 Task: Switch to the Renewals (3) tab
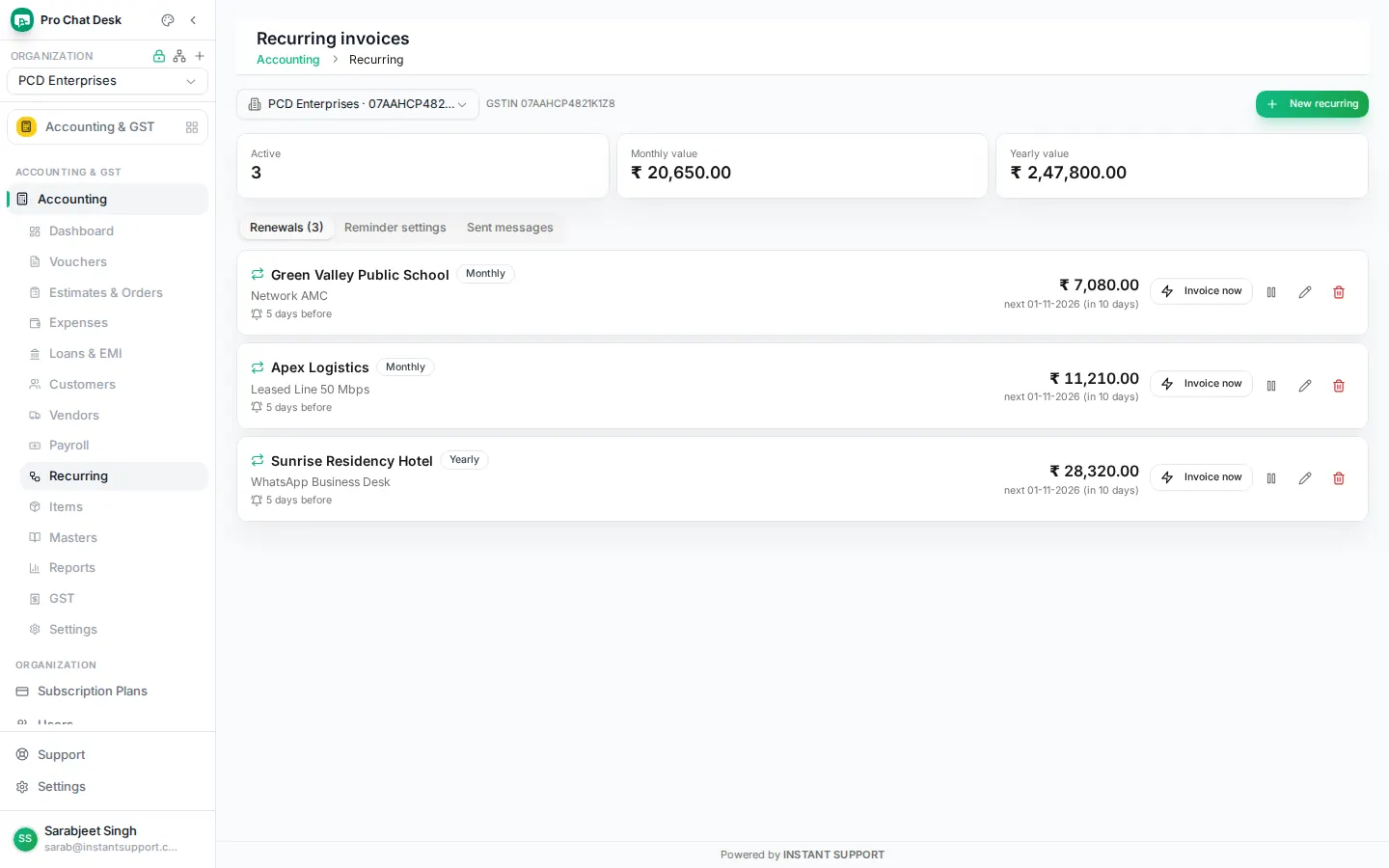coord(286,228)
